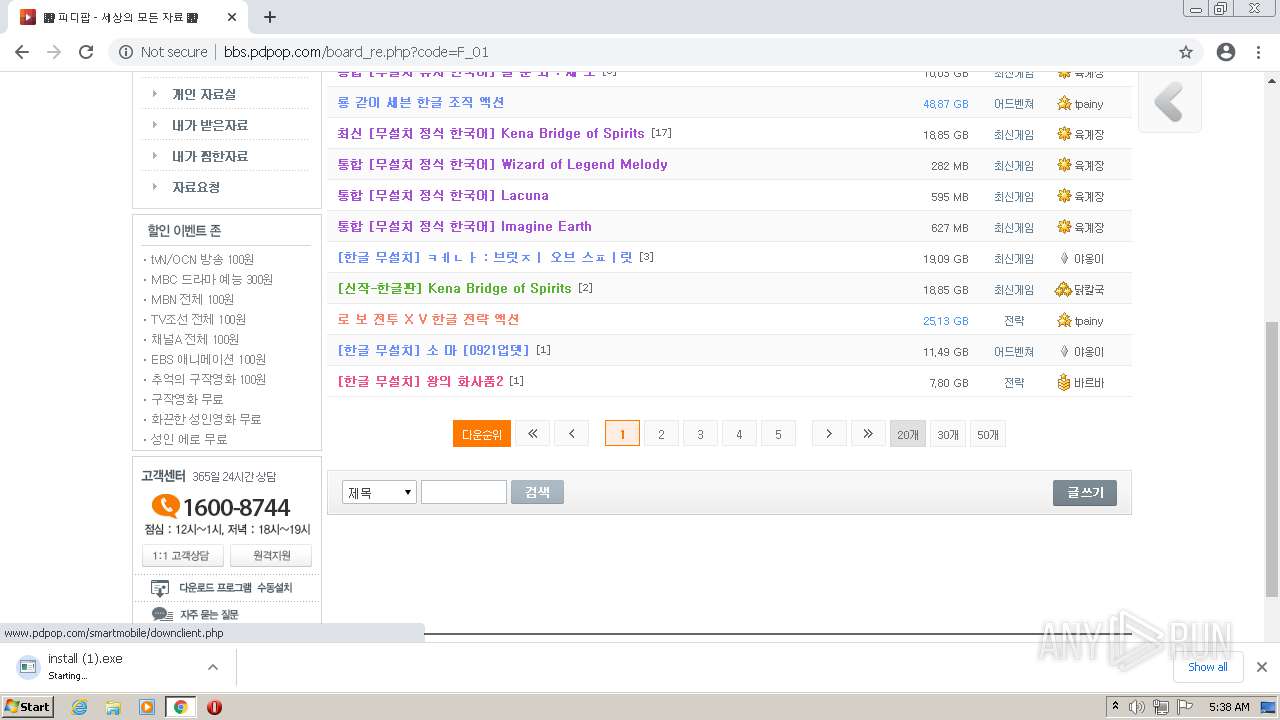Go to page 2

pyautogui.click(x=661, y=433)
